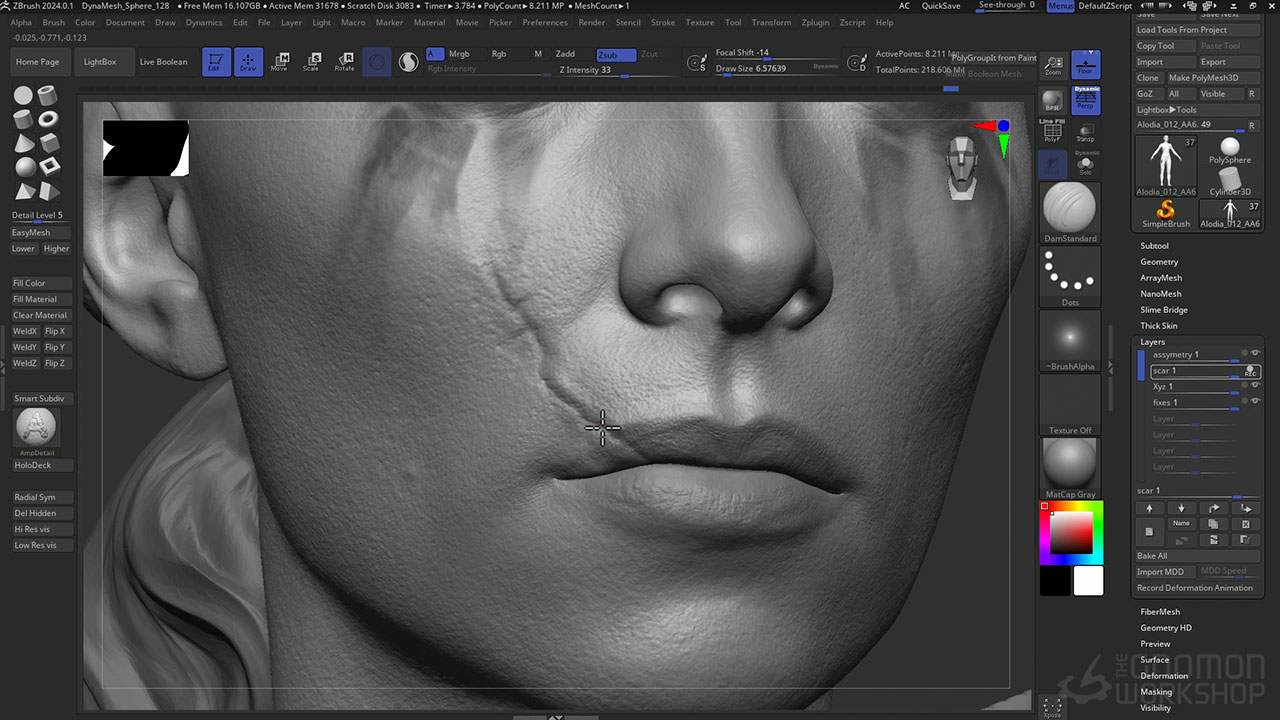Image resolution: width=1280 pixels, height=720 pixels.
Task: Expand the Subtool panel section
Action: (x=1154, y=245)
